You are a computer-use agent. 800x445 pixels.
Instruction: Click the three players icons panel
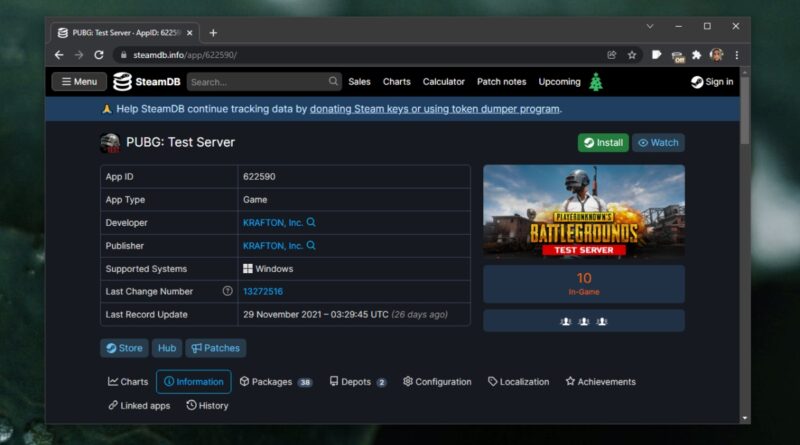coord(584,321)
